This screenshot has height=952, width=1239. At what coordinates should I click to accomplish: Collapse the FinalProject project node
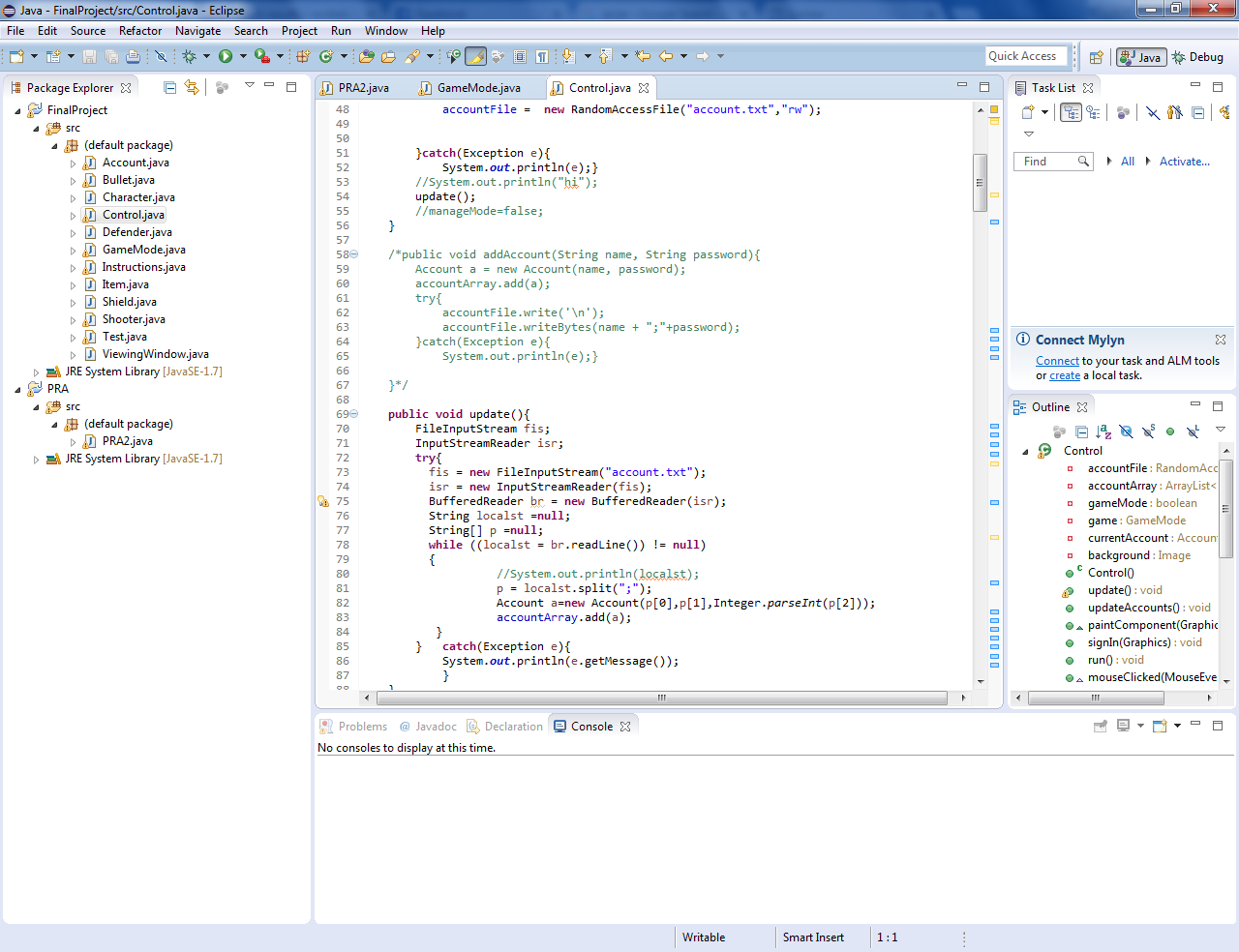[x=17, y=110]
